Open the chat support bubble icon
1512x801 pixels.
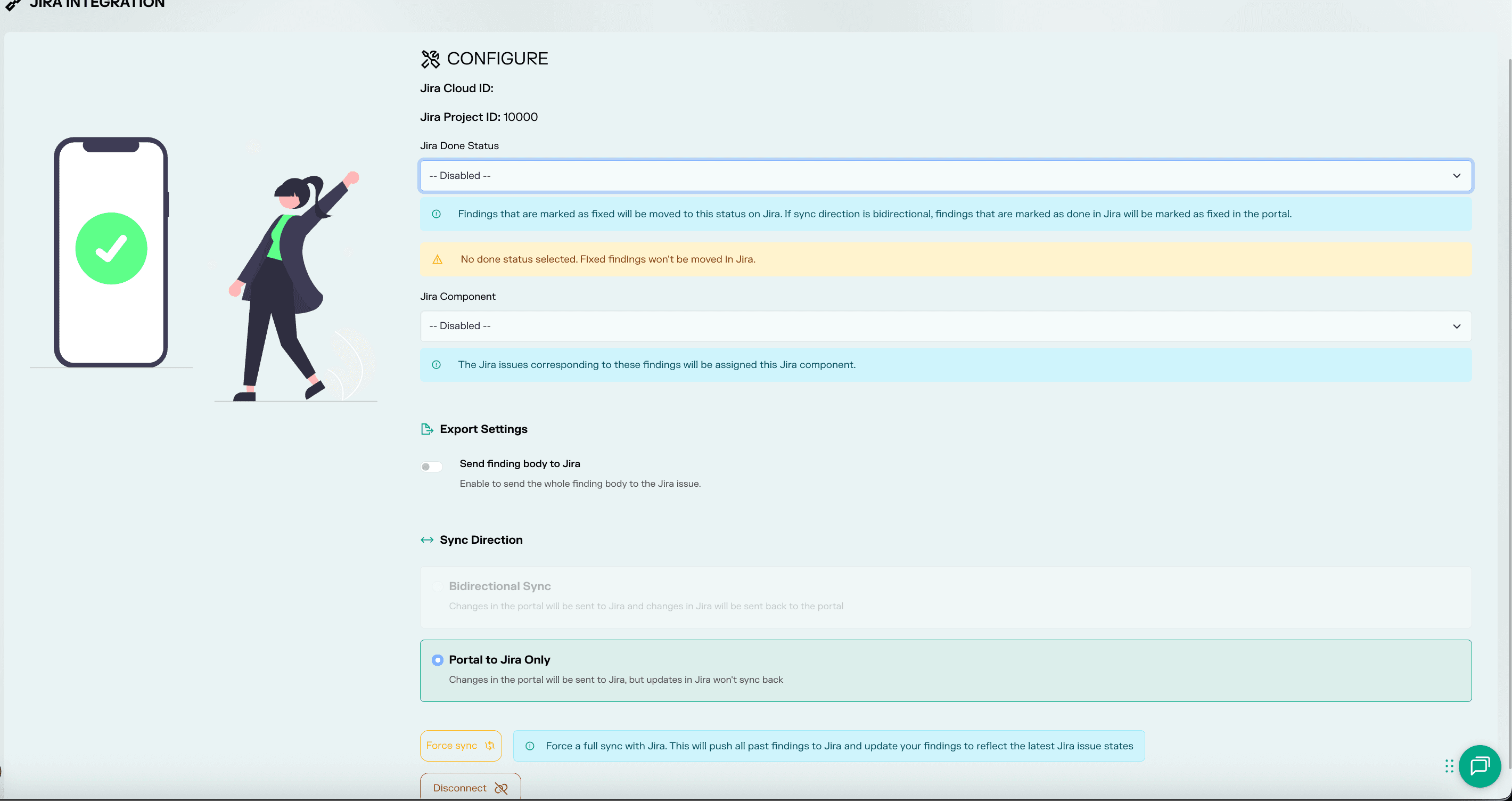1479,766
